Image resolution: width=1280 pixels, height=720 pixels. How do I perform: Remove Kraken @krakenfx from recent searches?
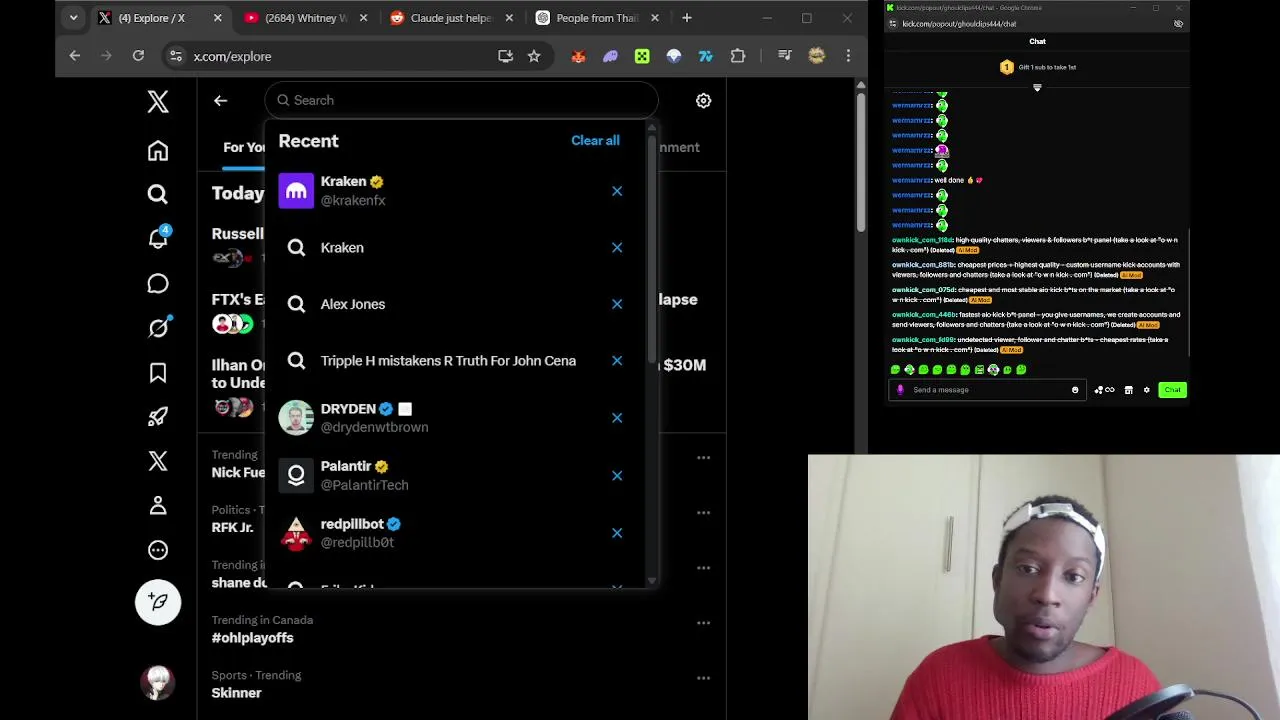[617, 191]
